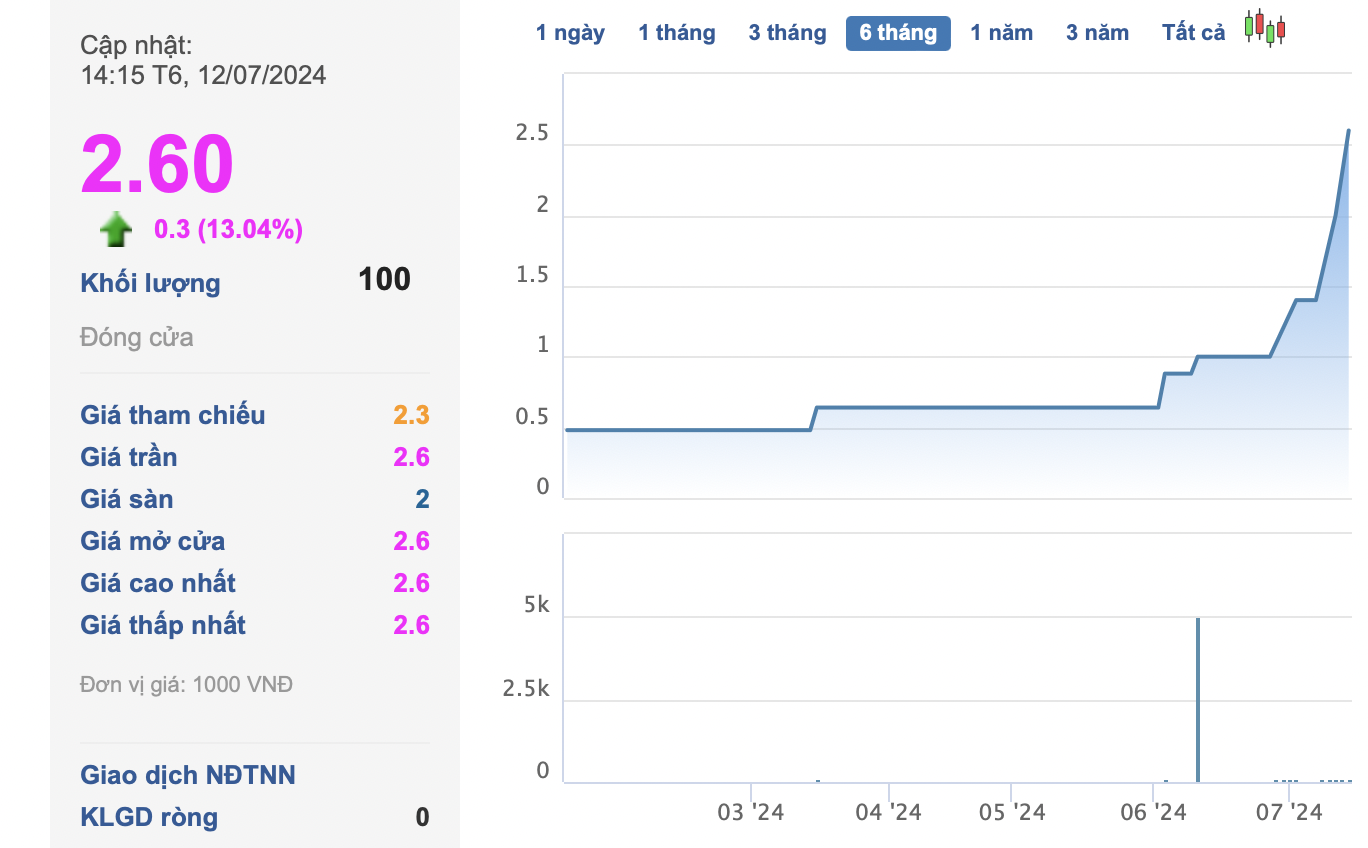Click the change value 0.3 (13.04%)
This screenshot has height=848, width=1368.
coord(228,230)
